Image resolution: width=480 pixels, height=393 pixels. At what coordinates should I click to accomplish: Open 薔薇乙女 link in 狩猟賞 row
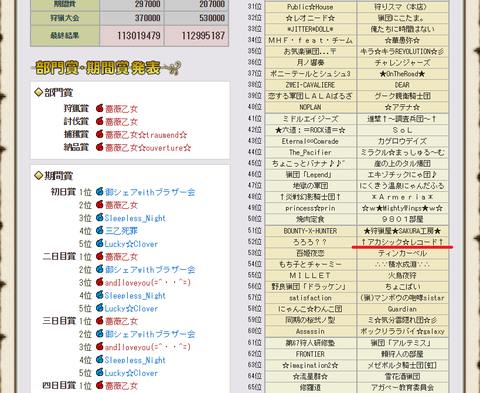pos(121,109)
